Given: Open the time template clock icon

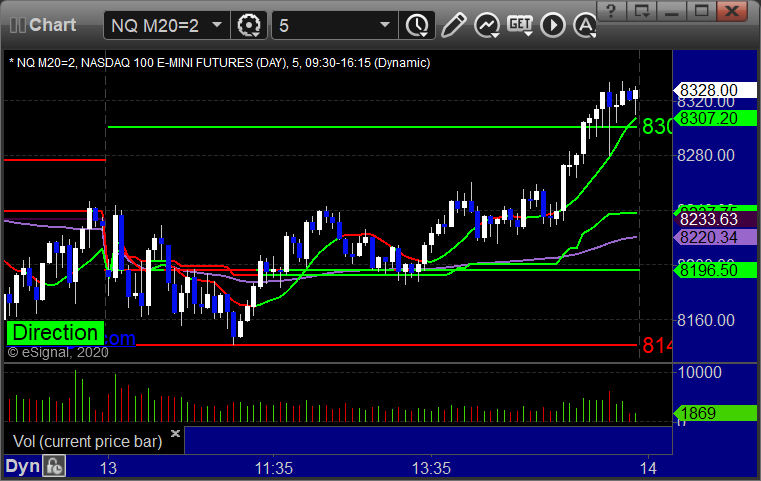Looking at the screenshot, I should click(417, 25).
